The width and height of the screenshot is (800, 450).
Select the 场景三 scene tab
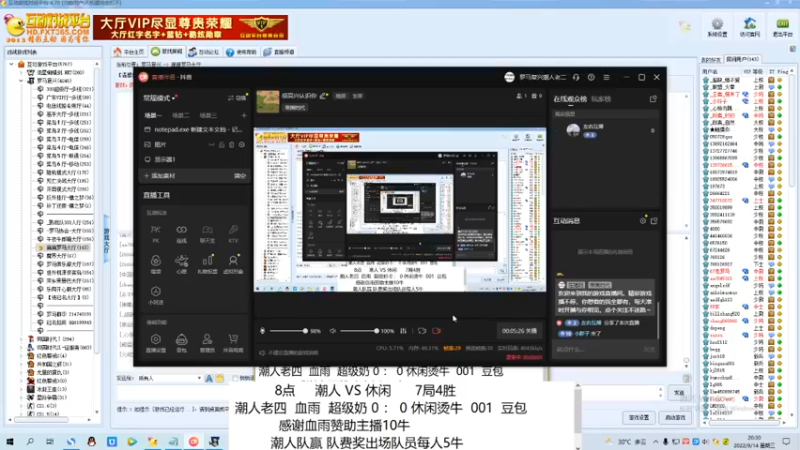(x=208, y=115)
